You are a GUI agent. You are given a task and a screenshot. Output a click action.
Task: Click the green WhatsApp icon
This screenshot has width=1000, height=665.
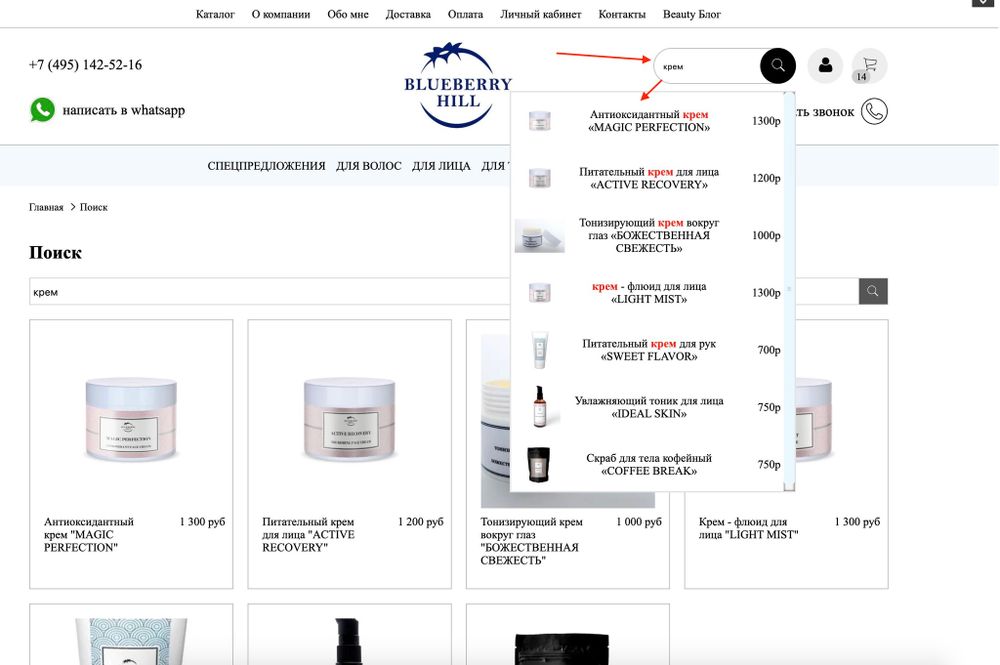[43, 110]
